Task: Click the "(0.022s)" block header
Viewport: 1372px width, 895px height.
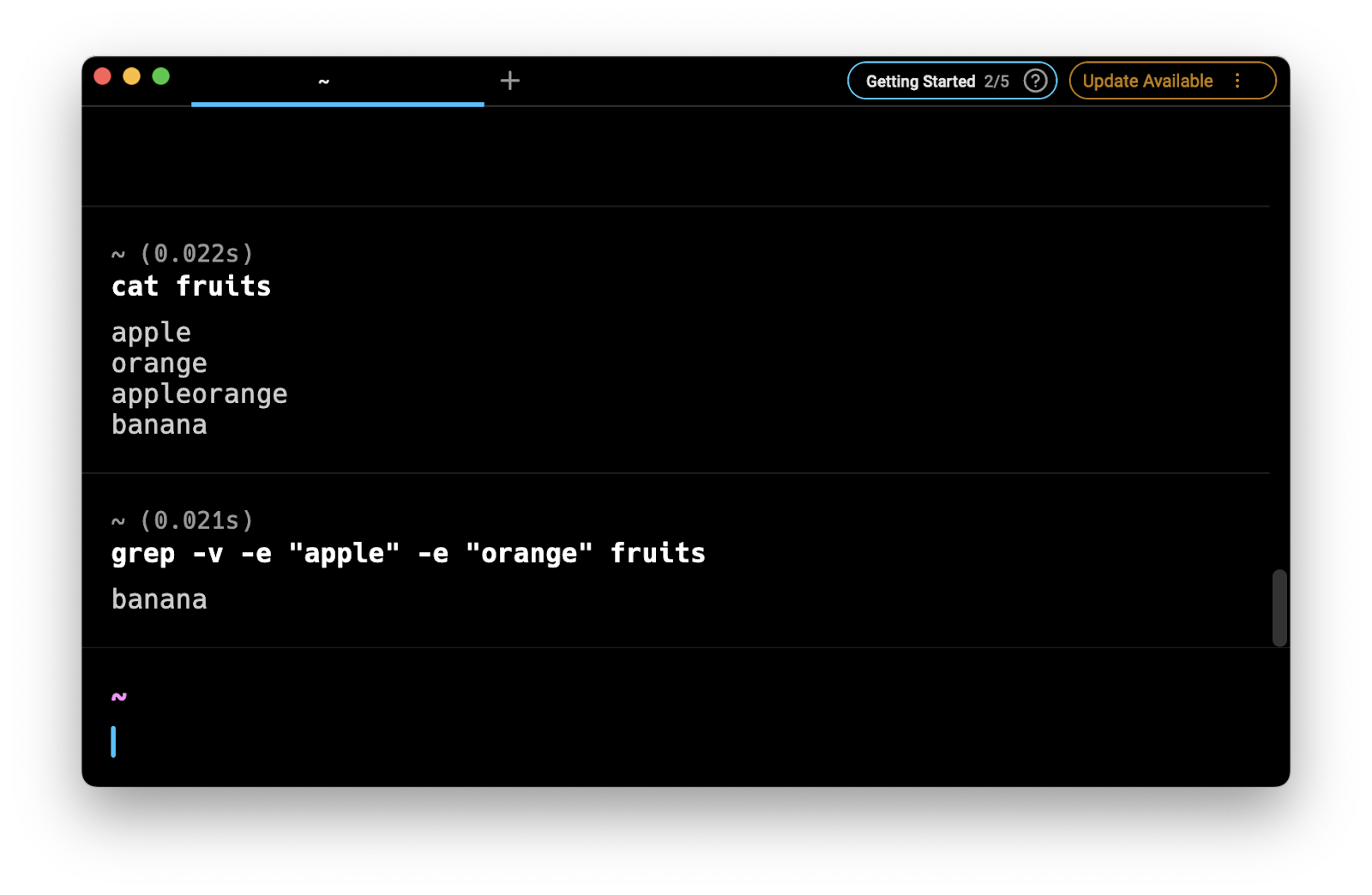Action: coord(196,254)
